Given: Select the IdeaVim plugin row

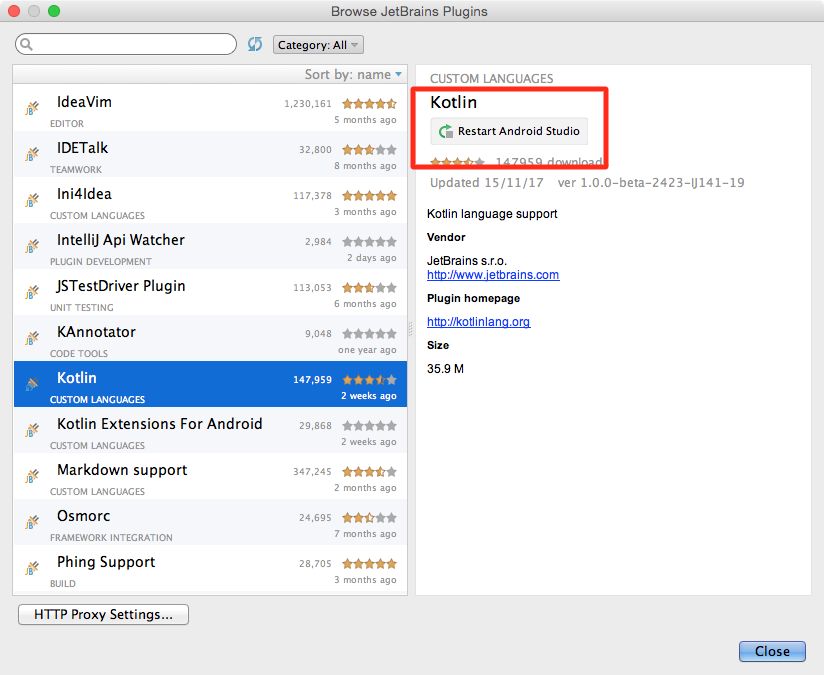Looking at the screenshot, I should (x=210, y=108).
